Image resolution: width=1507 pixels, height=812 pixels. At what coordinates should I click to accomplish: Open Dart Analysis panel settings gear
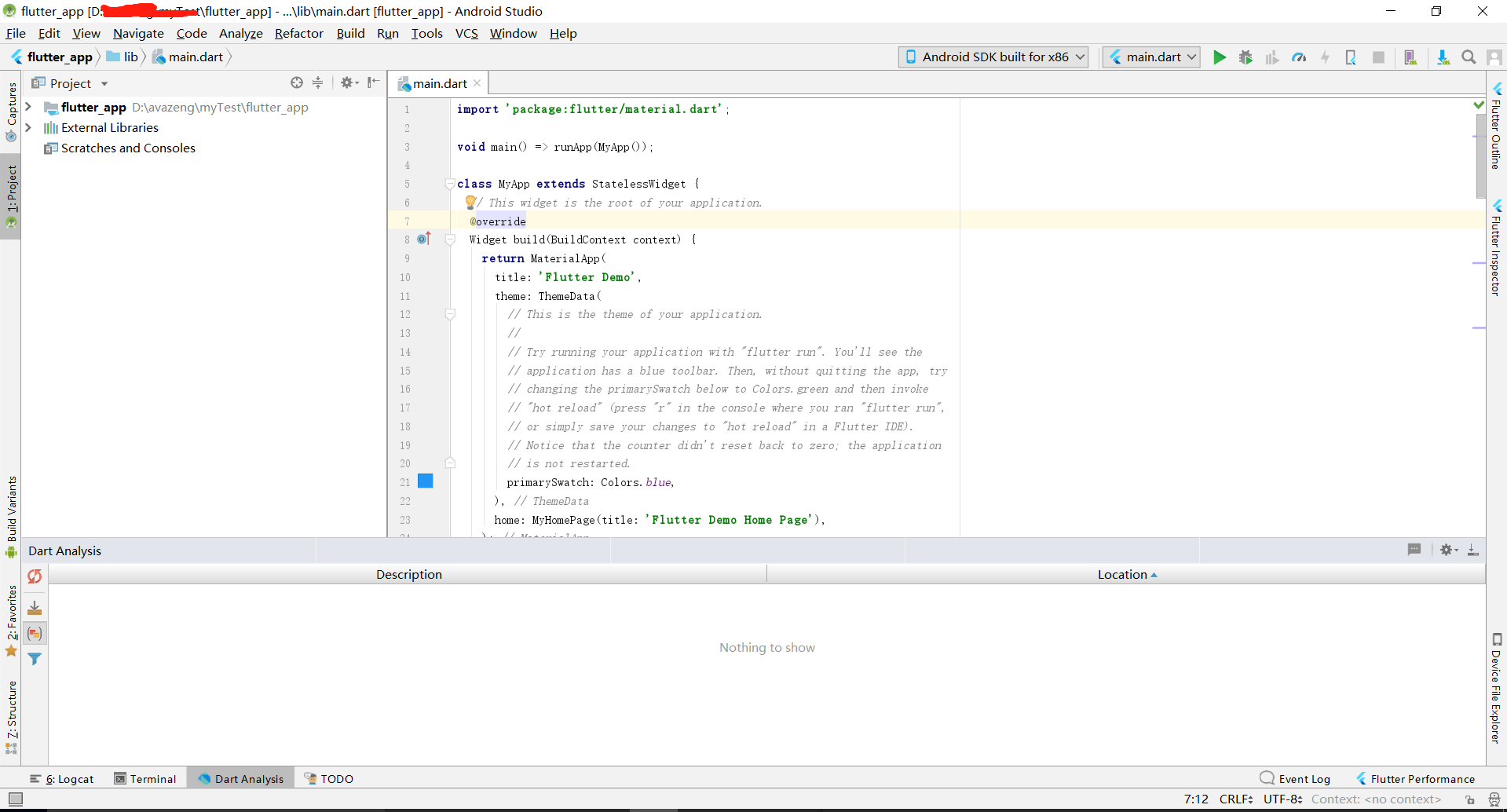coord(1449,550)
